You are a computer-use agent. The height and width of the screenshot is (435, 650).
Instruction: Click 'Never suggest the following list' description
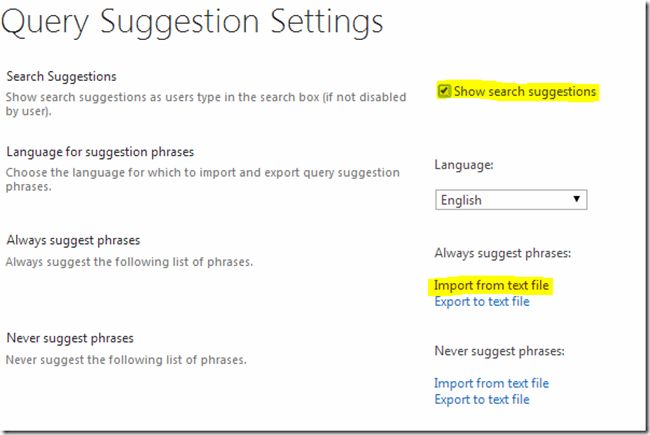pos(126,359)
